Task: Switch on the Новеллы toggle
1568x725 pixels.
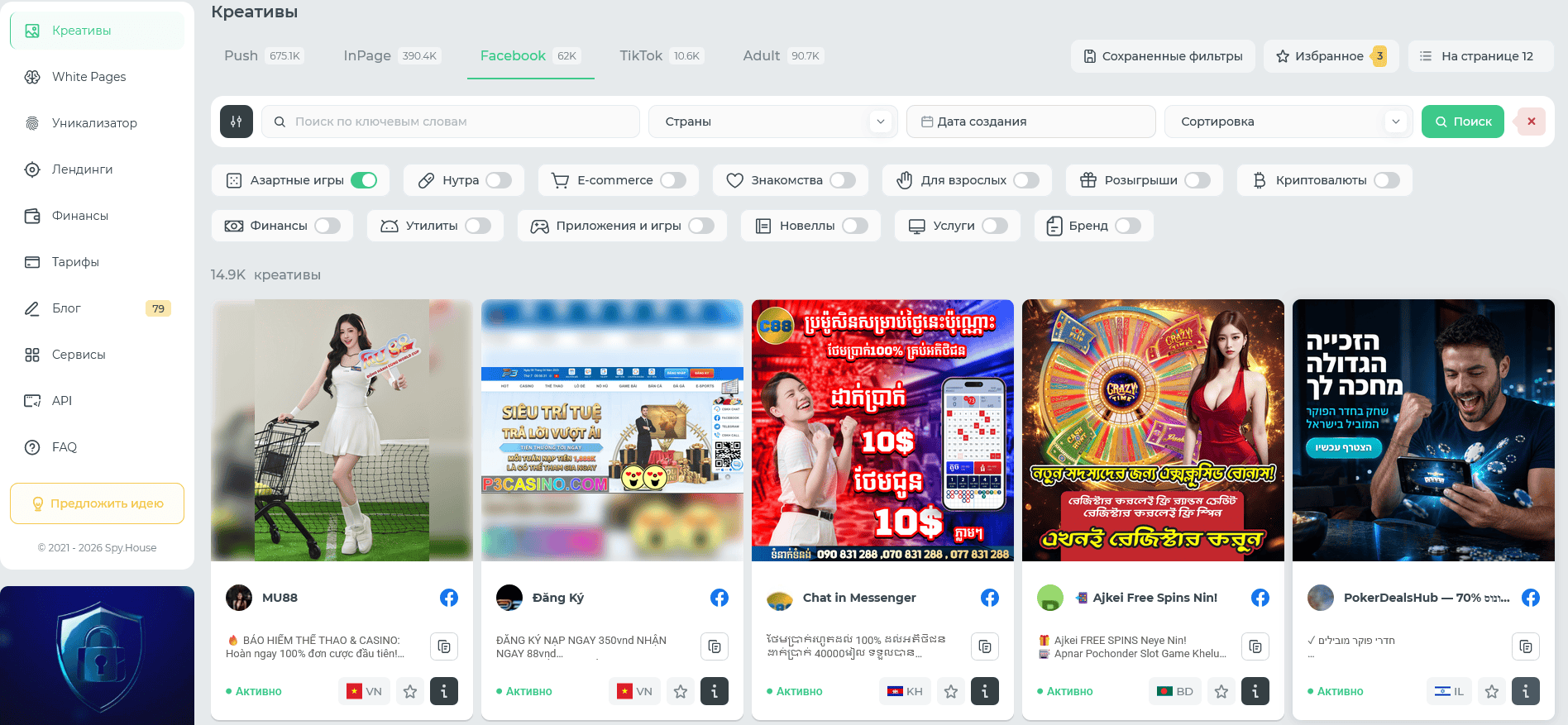Action: (x=855, y=226)
